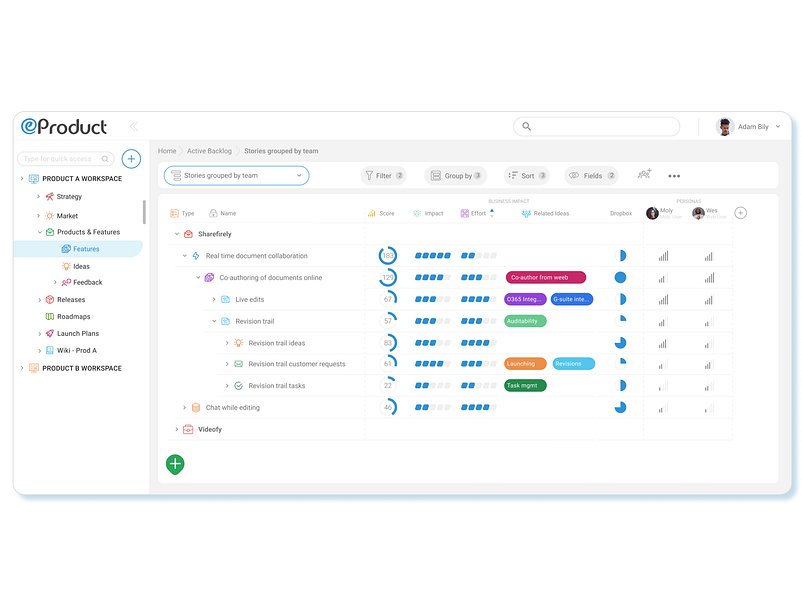This screenshot has height=600, width=802.
Task: Toggle Effort column sort arrows
Action: [x=492, y=213]
